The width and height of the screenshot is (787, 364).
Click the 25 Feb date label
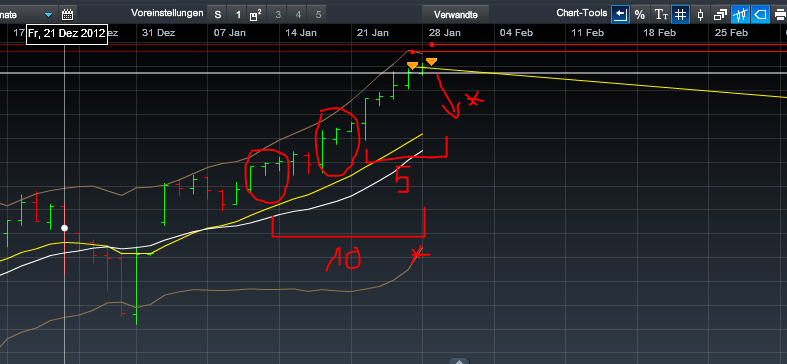[x=731, y=33]
